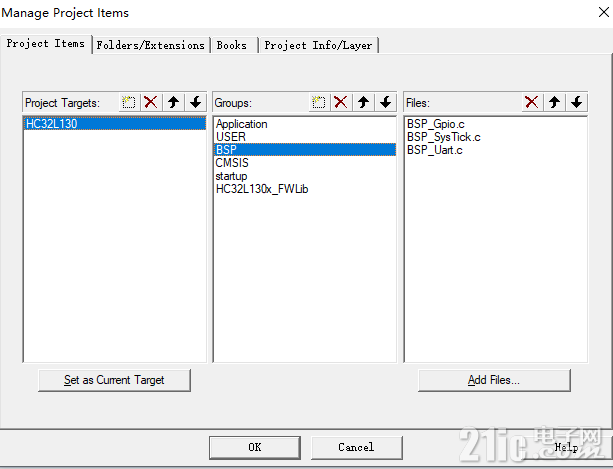Move project target down

click(196, 103)
